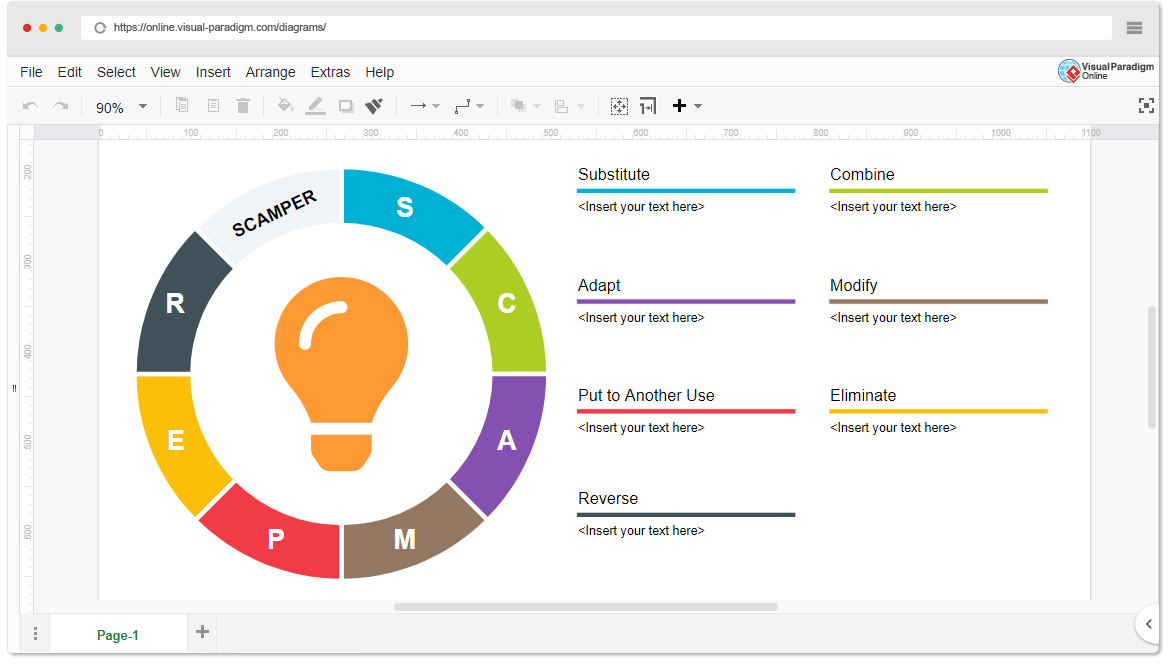
Task: Click the Actual size 1:1 icon
Action: tap(648, 106)
